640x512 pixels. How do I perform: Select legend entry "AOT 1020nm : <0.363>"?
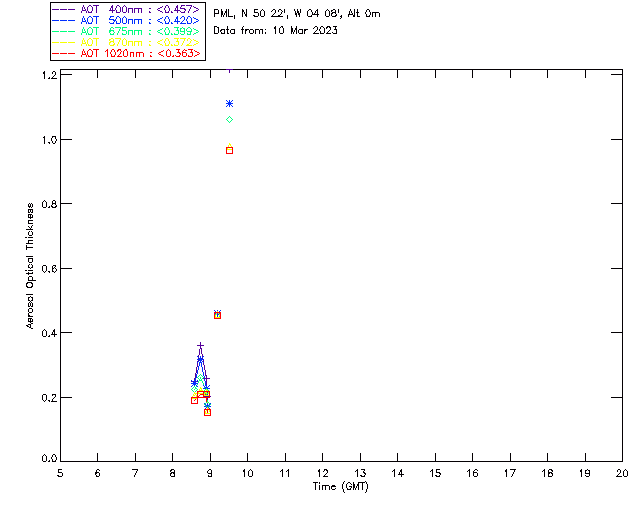pyautogui.click(x=140, y=53)
